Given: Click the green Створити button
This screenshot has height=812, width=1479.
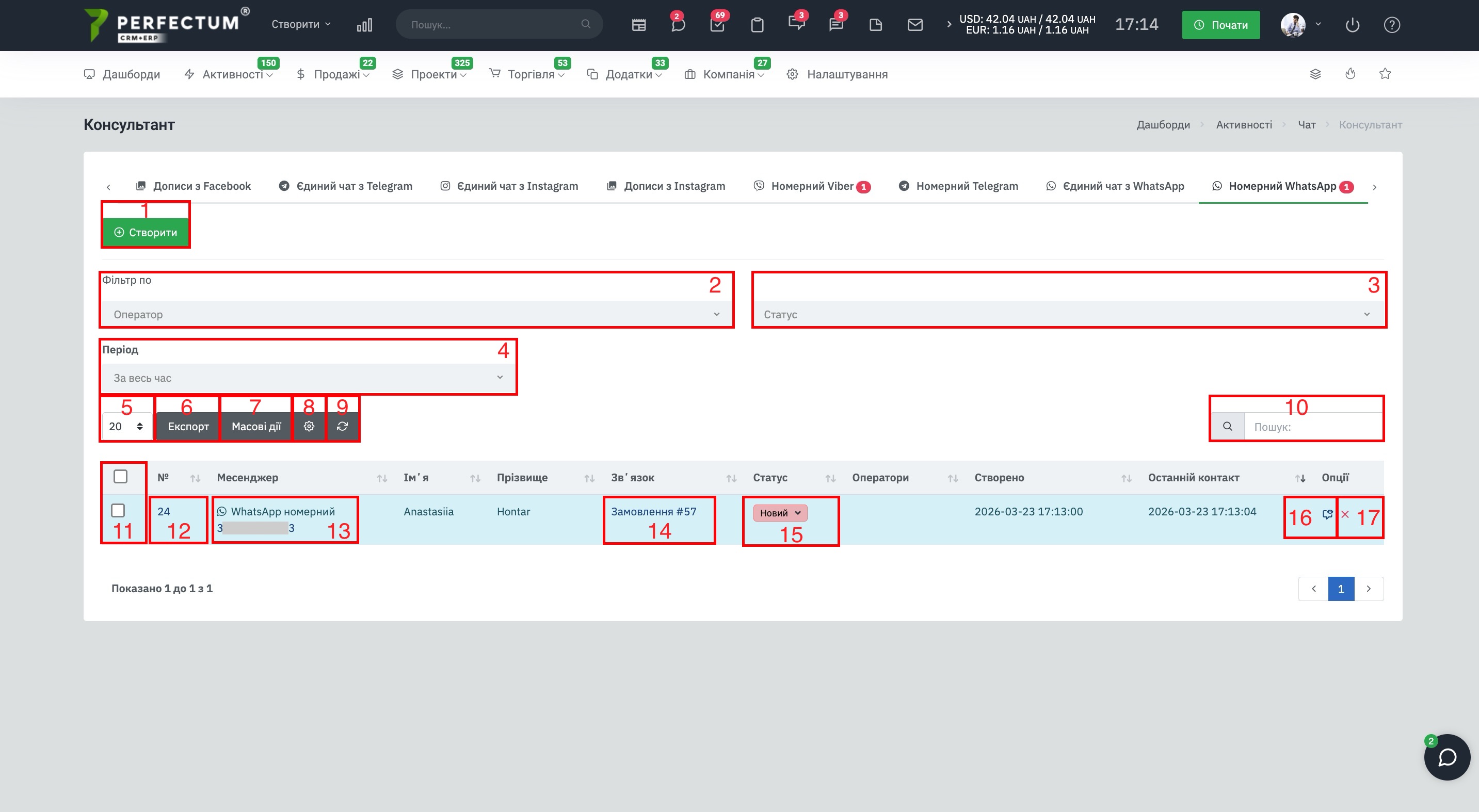Looking at the screenshot, I should (146, 233).
